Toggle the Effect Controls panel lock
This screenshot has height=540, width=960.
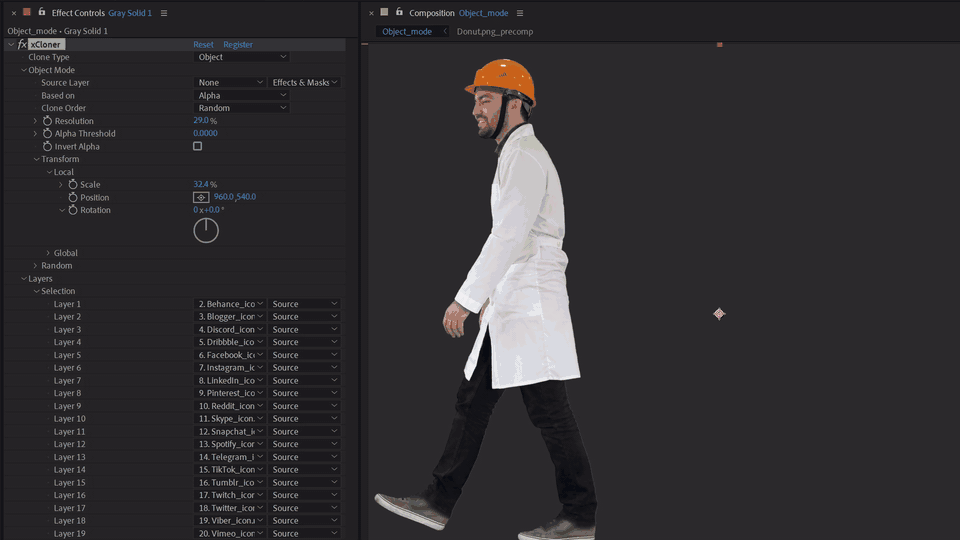click(41, 13)
